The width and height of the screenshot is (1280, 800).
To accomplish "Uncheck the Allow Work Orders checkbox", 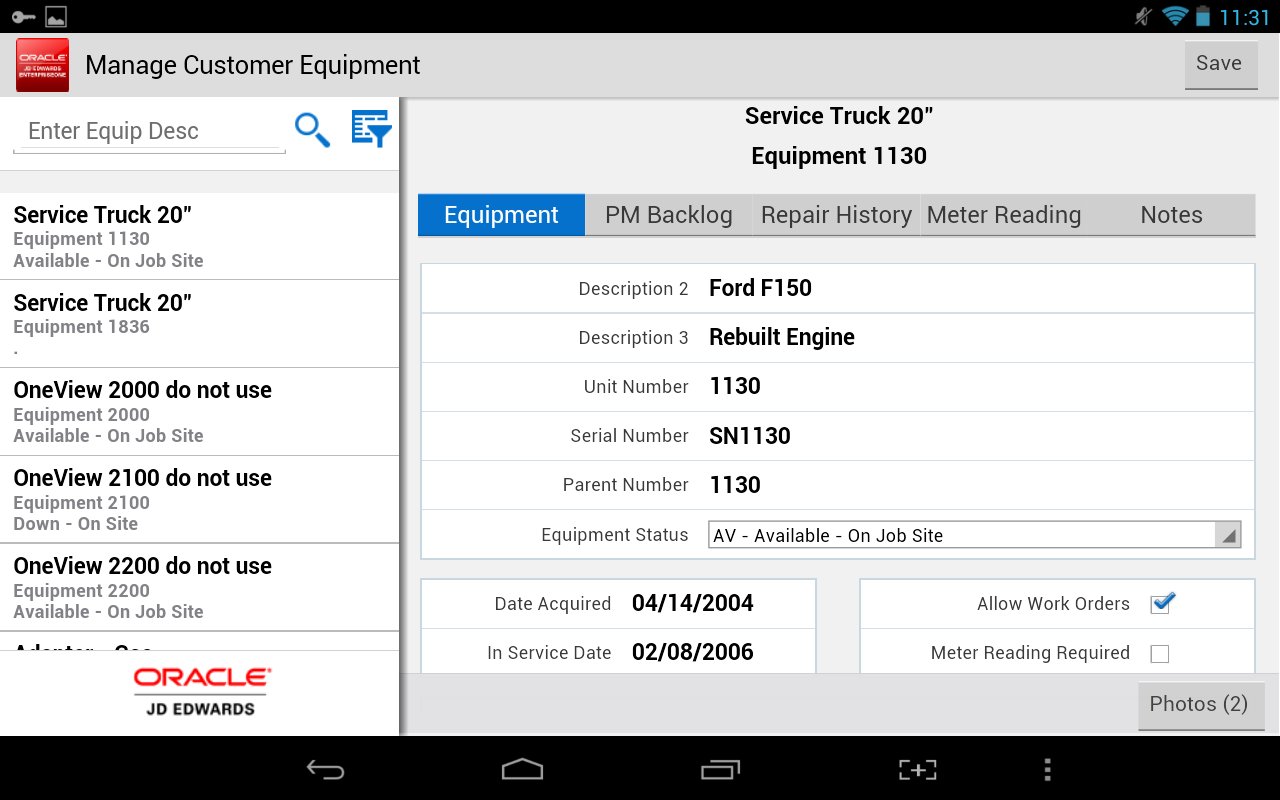I will click(1161, 603).
